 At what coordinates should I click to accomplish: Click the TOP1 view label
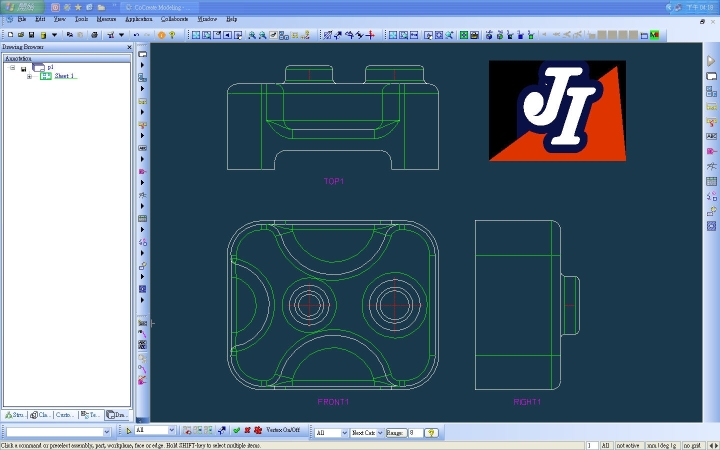pyautogui.click(x=334, y=181)
